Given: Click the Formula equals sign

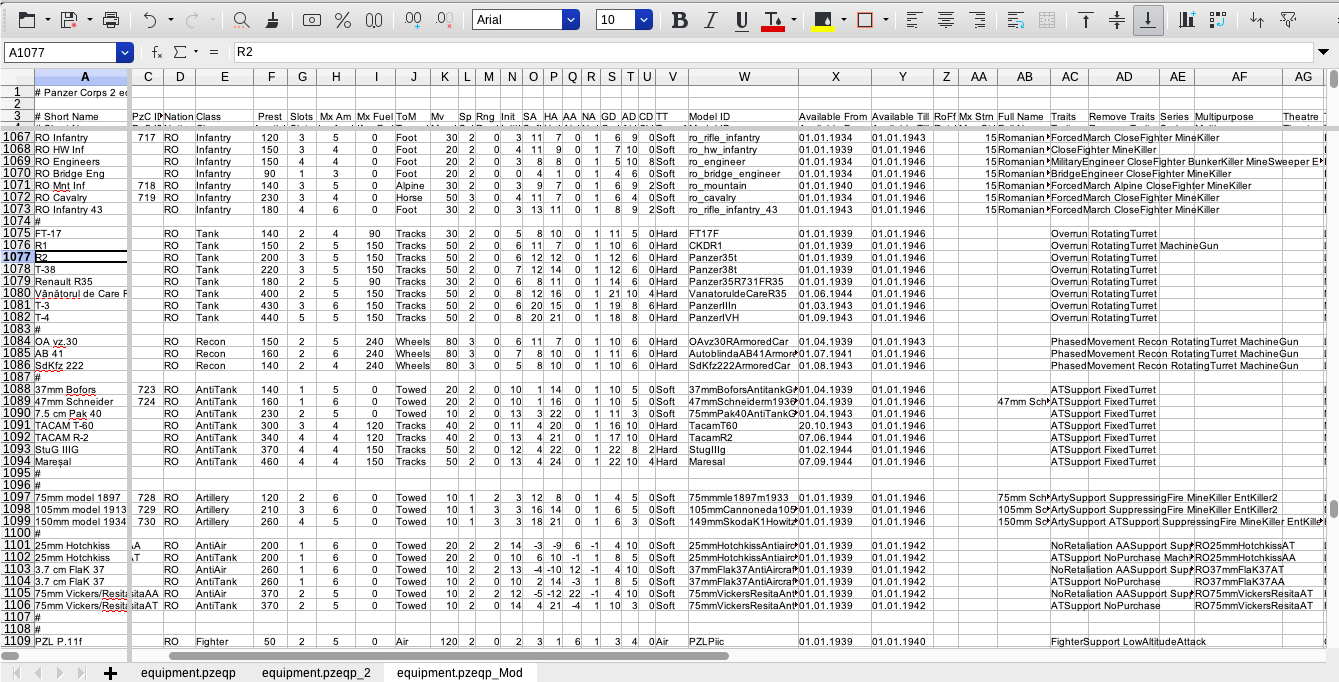Looking at the screenshot, I should [x=212, y=52].
